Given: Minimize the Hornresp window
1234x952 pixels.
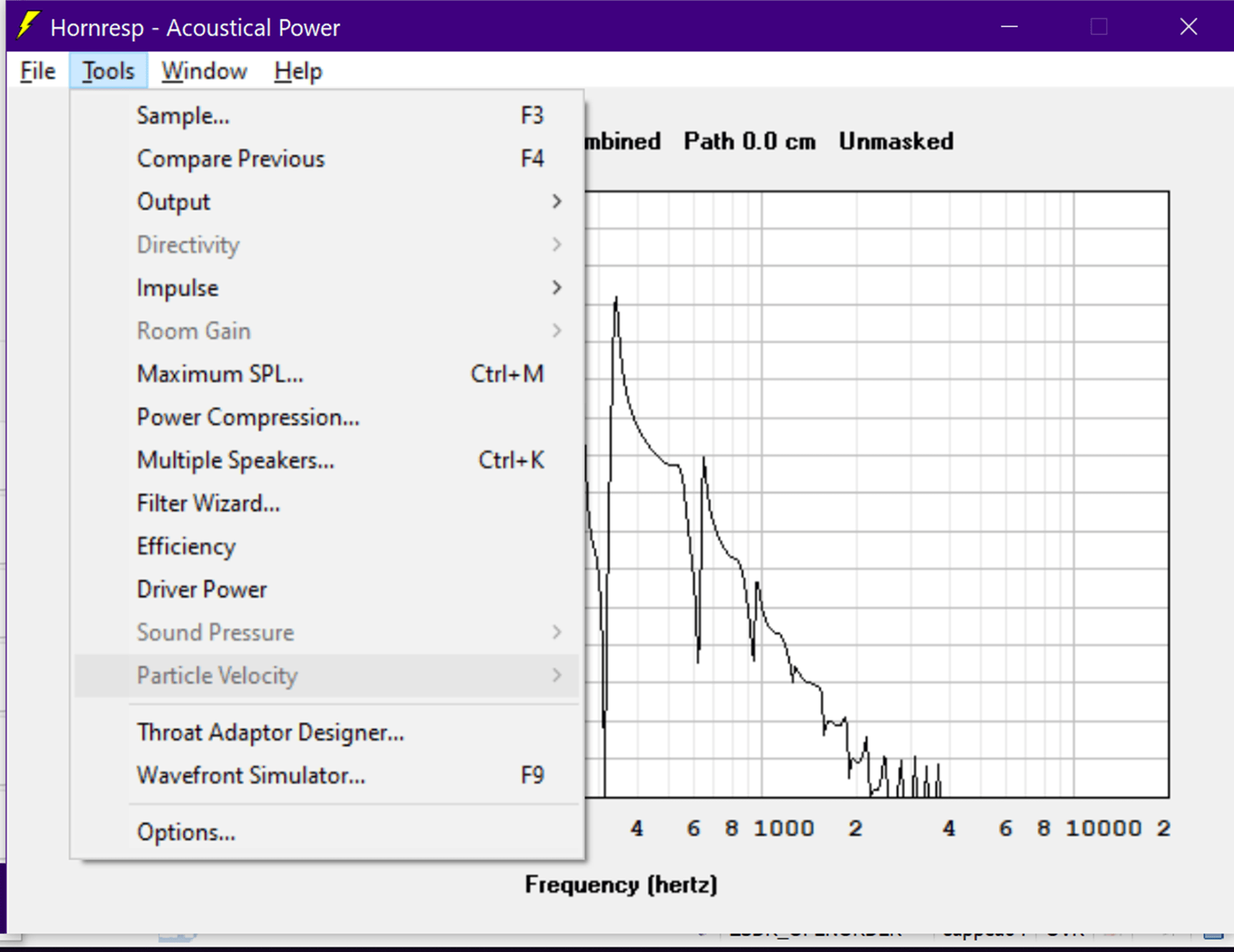Looking at the screenshot, I should coord(1009,26).
